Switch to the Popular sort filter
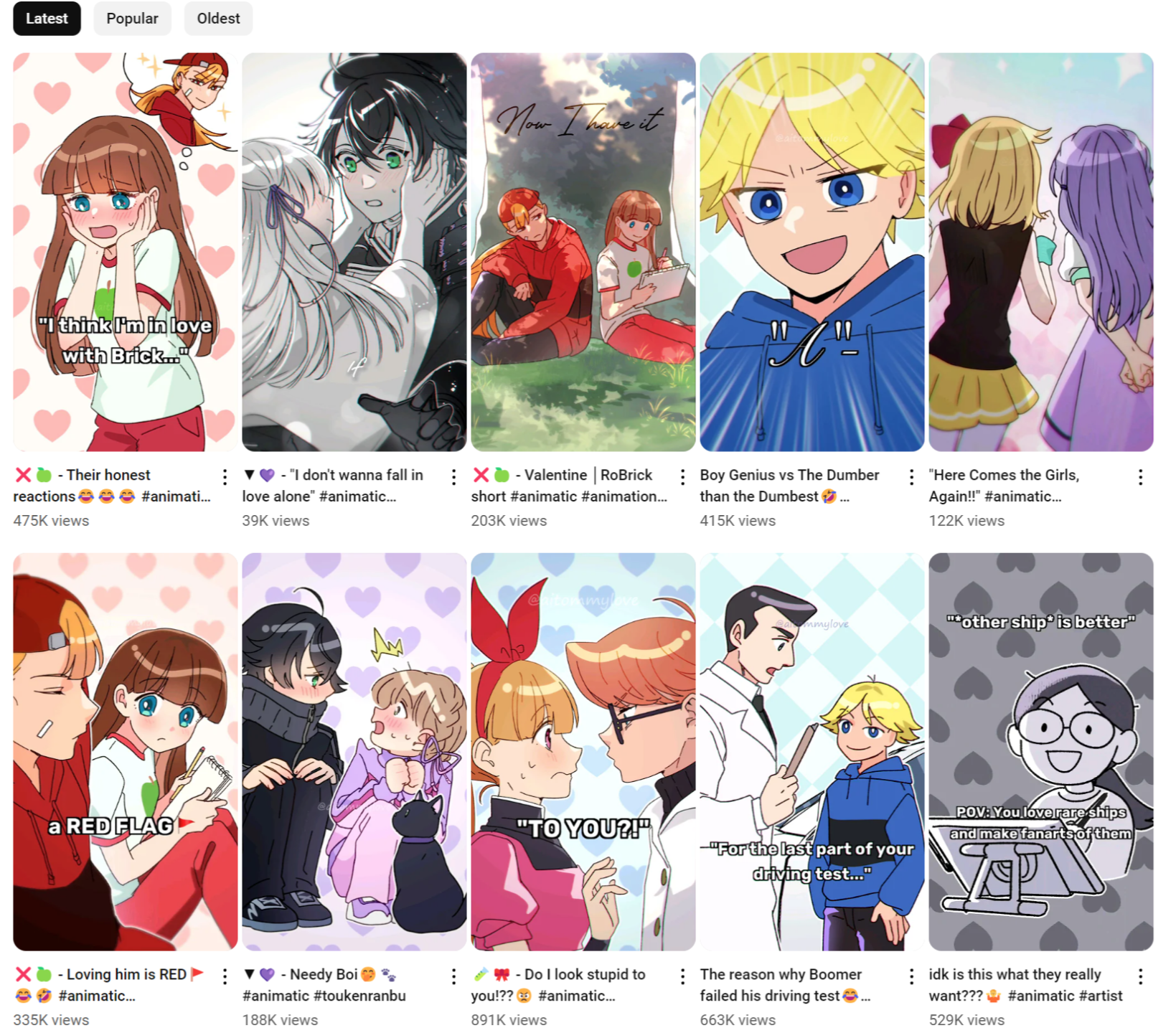Image resolution: width=1176 pixels, height=1033 pixels. click(x=132, y=19)
